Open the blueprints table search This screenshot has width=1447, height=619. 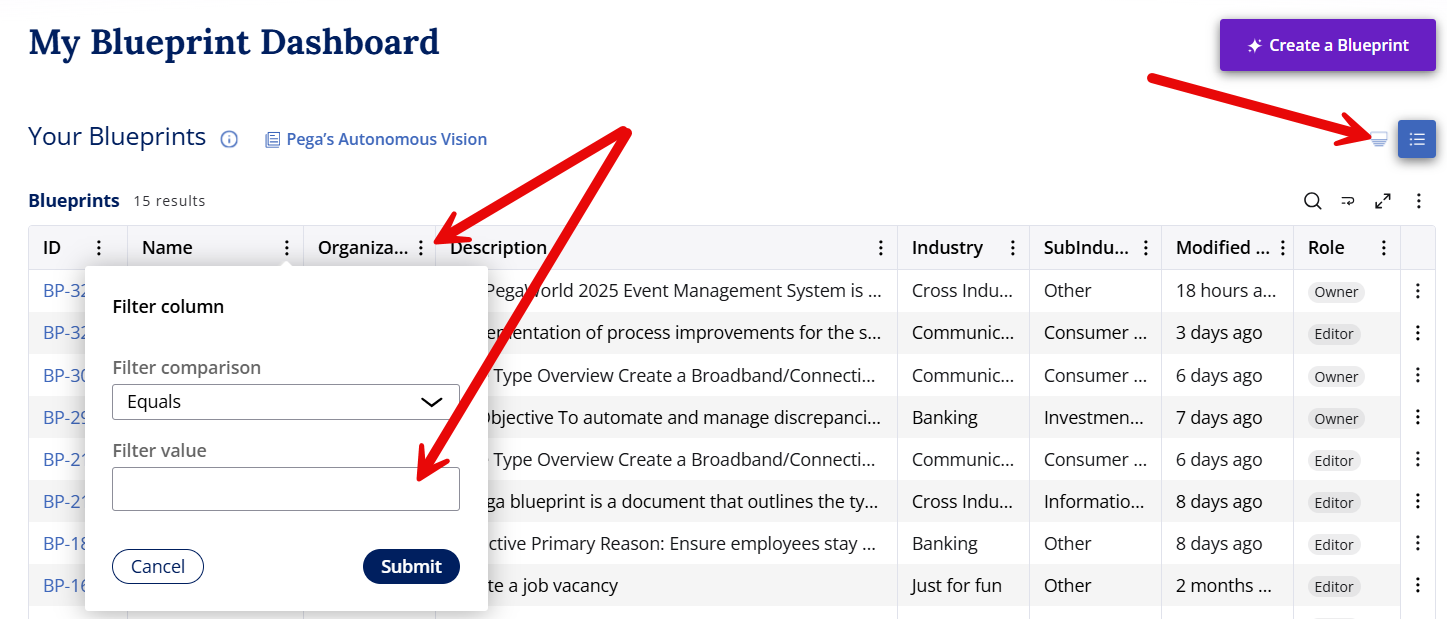click(1312, 201)
